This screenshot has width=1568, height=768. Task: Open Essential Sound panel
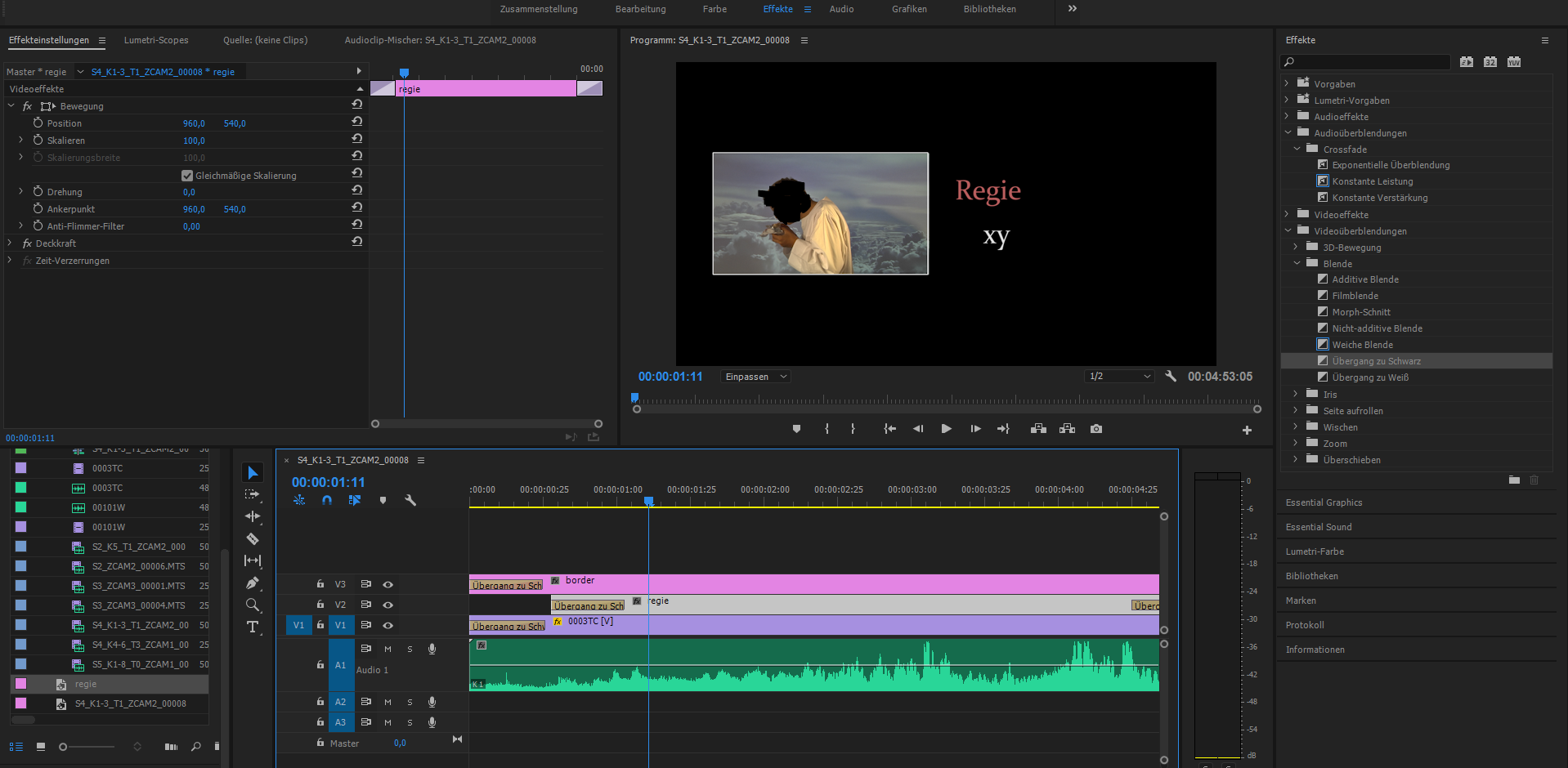(x=1319, y=527)
